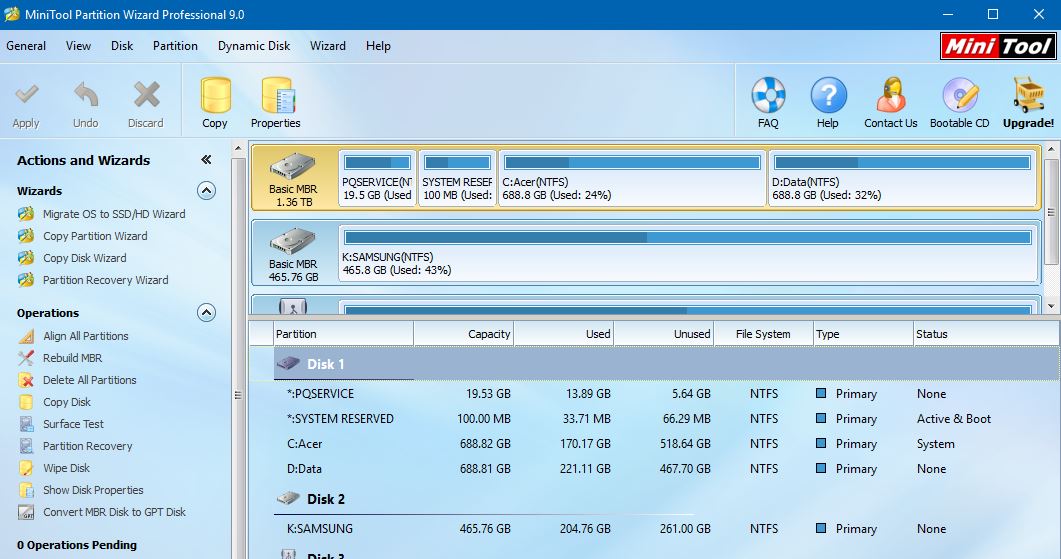The height and width of the screenshot is (559, 1061).
Task: Launch Copy Partition Wizard
Action: click(95, 236)
